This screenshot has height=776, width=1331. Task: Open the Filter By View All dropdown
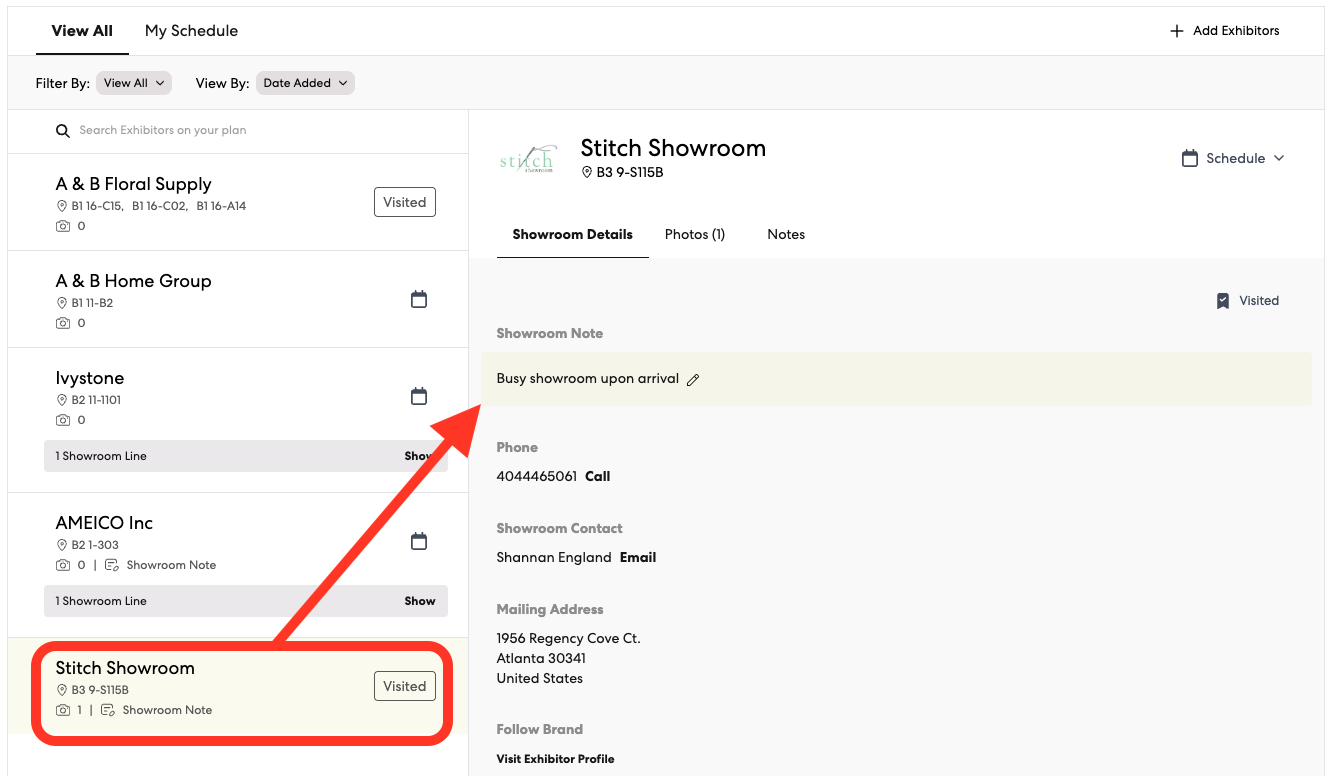[x=134, y=83]
